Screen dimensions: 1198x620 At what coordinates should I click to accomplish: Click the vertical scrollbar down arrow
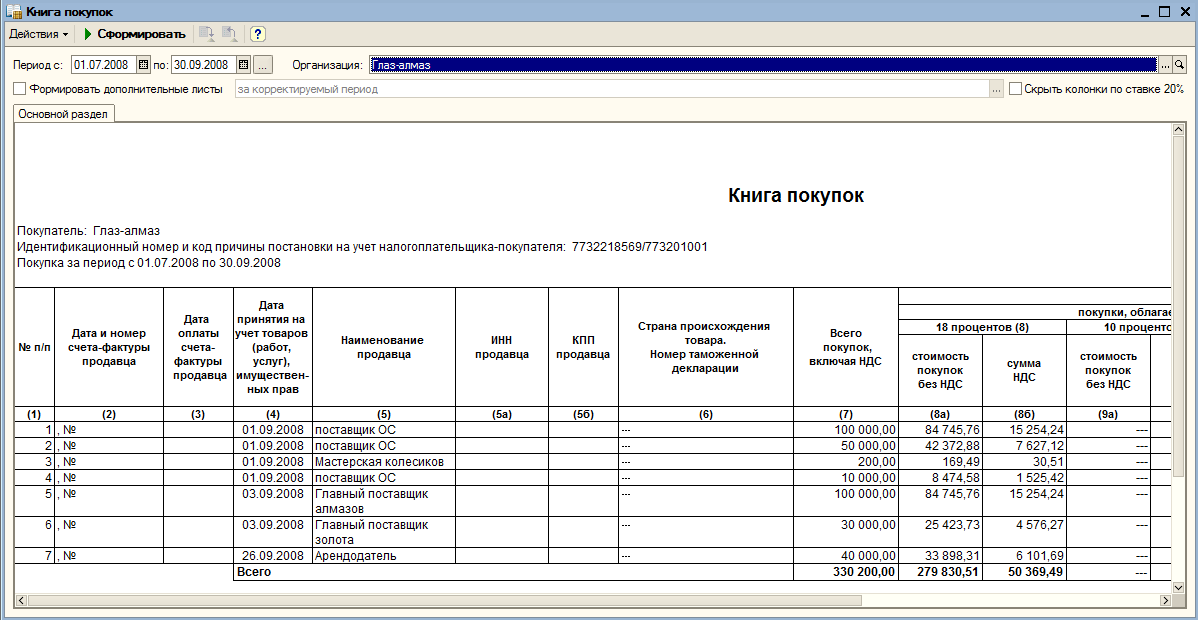tap(1177, 587)
